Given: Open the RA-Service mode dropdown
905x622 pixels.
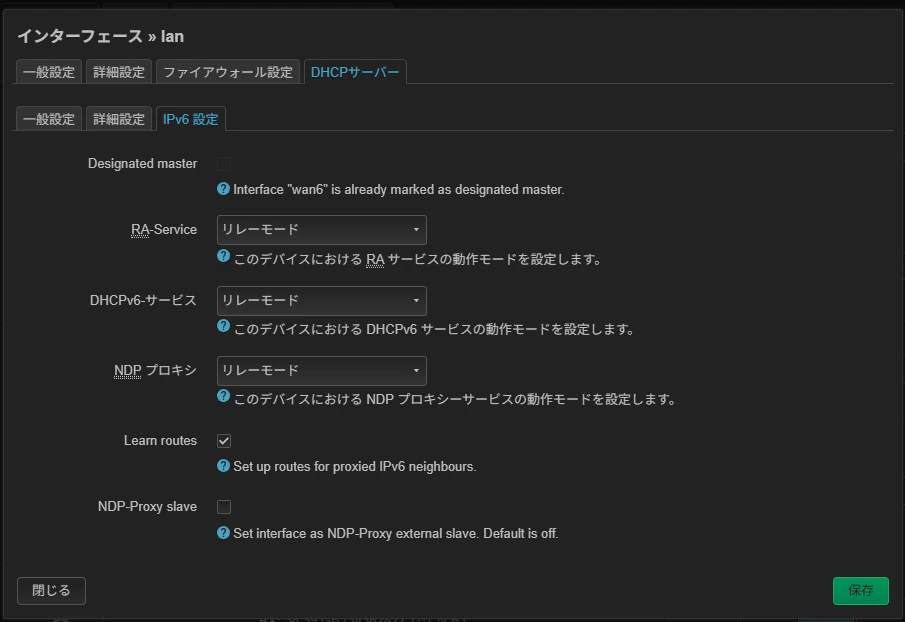Looking at the screenshot, I should [321, 230].
